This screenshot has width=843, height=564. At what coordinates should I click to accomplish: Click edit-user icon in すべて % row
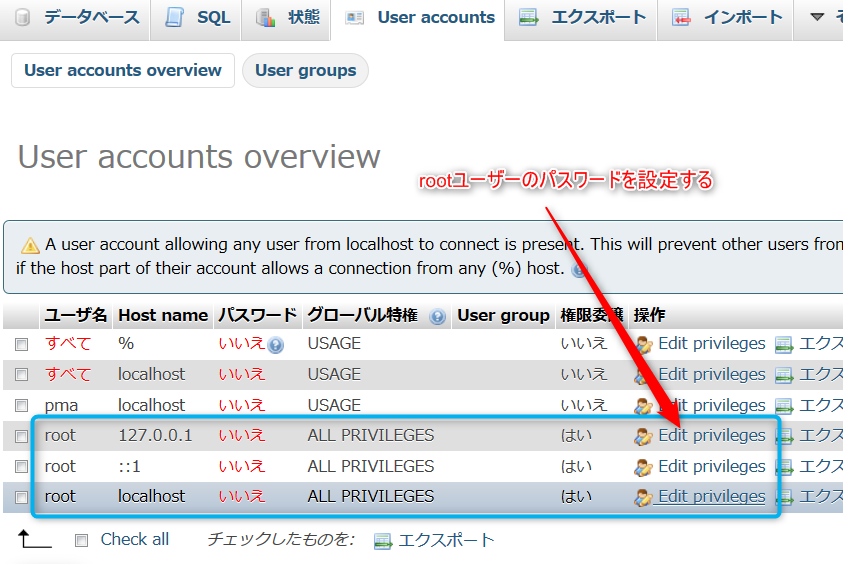click(x=644, y=345)
